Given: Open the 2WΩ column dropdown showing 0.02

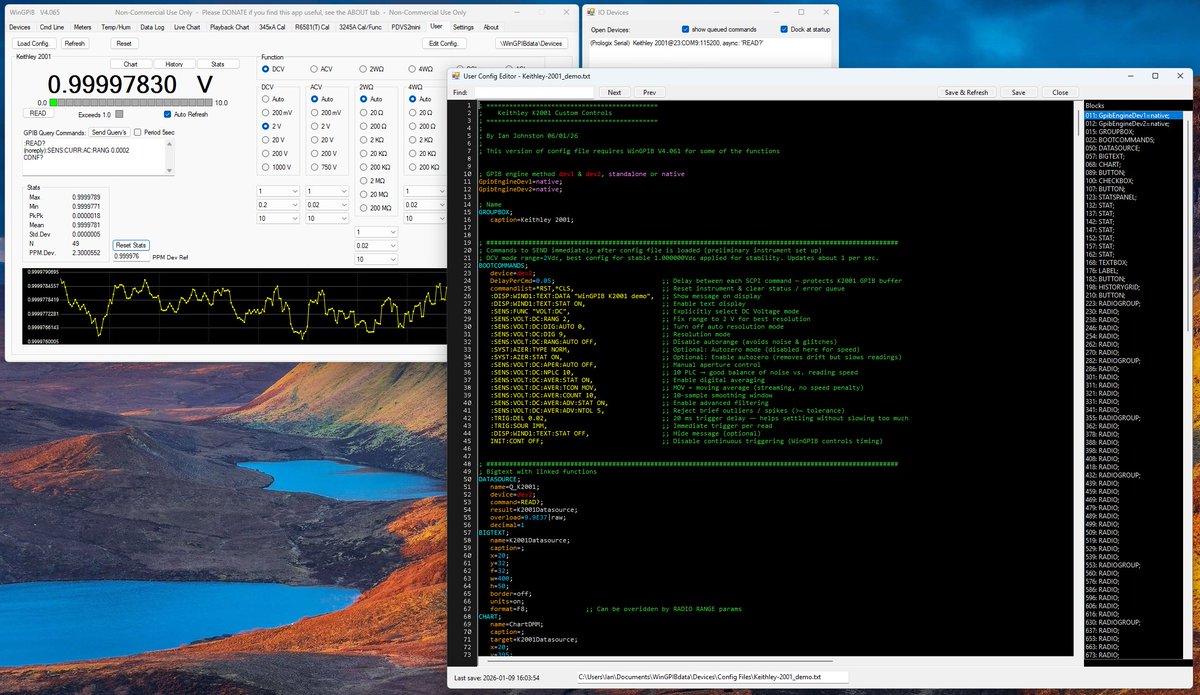Looking at the screenshot, I should [x=377, y=244].
